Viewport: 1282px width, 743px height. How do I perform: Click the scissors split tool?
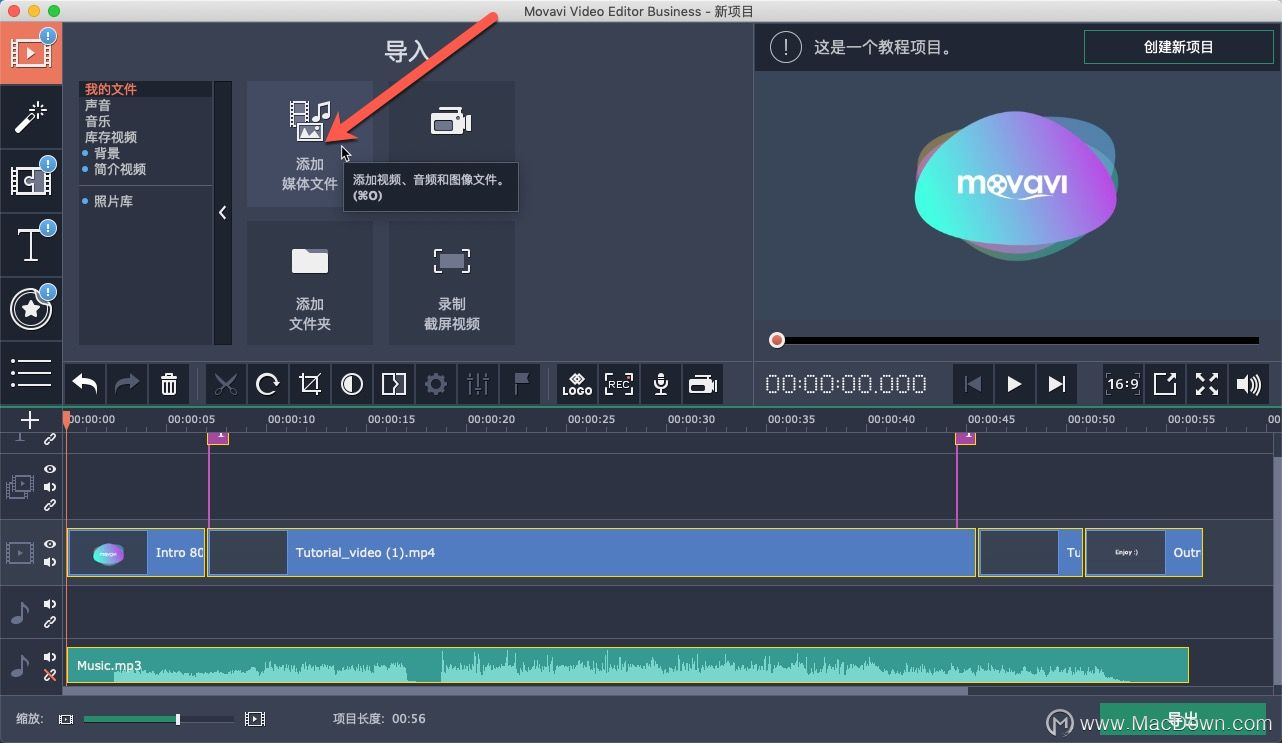tap(226, 384)
